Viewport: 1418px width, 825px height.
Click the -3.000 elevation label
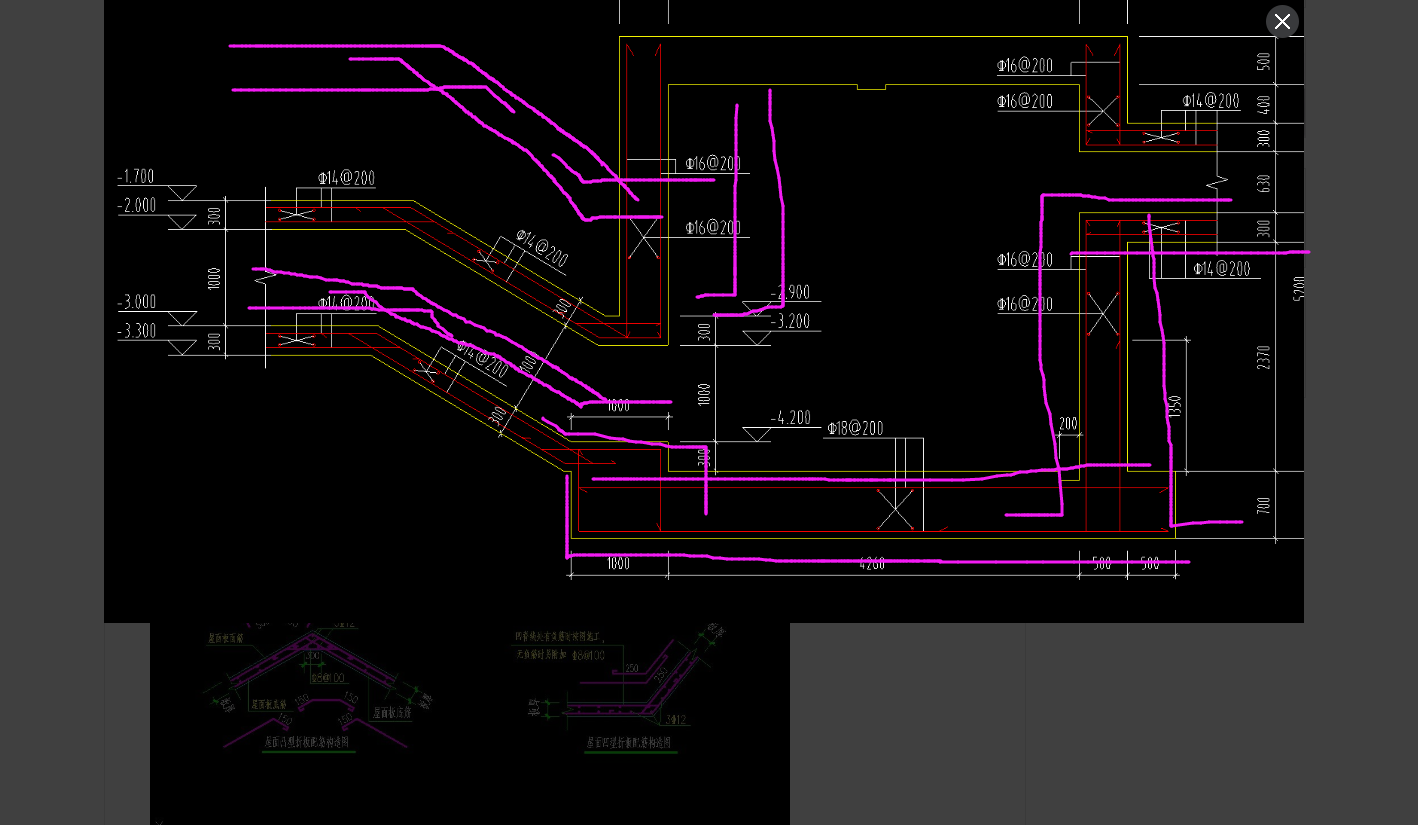click(x=137, y=302)
